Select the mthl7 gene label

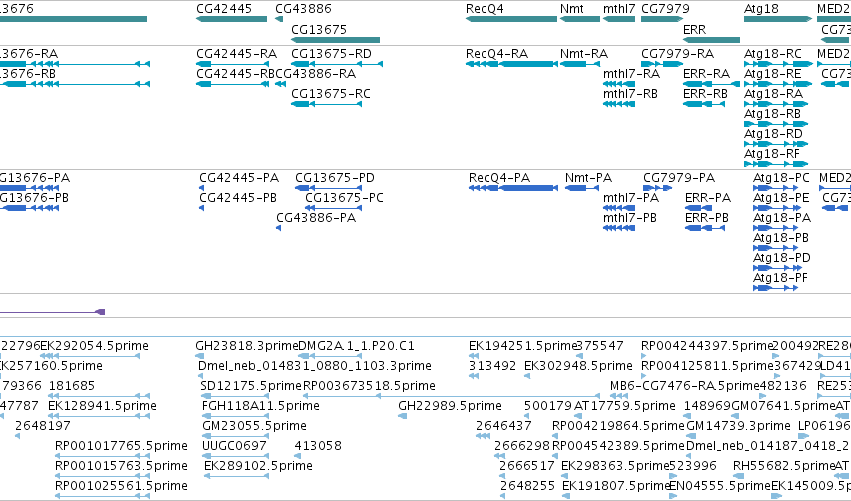click(619, 9)
